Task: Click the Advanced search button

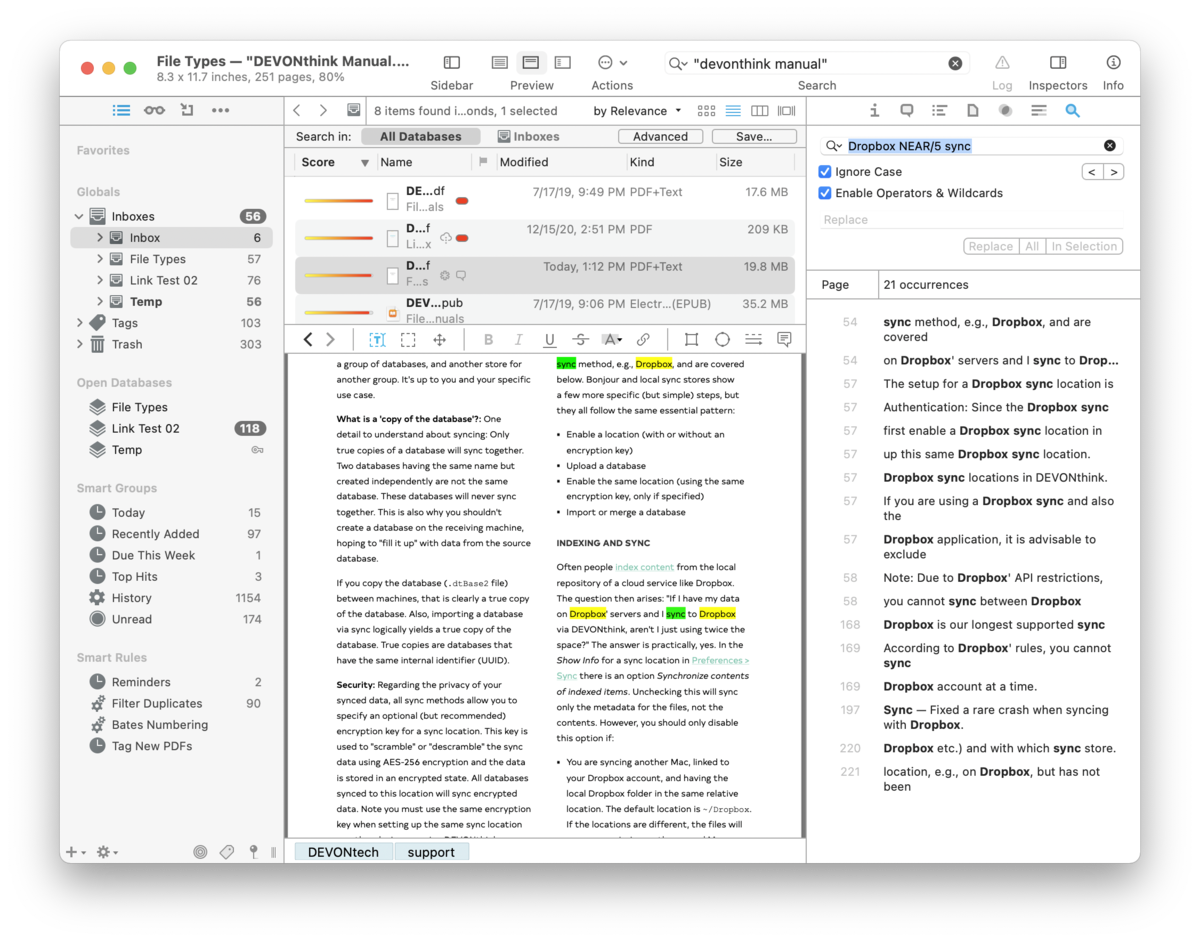Action: (x=660, y=137)
